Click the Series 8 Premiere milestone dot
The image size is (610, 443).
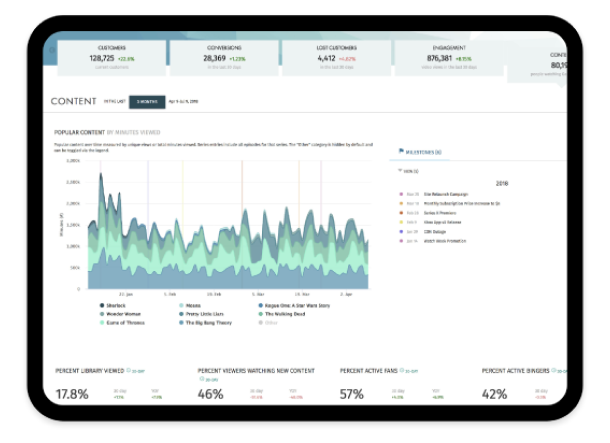coord(401,212)
